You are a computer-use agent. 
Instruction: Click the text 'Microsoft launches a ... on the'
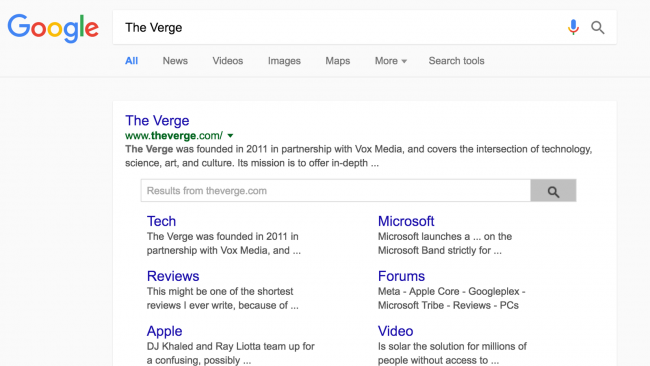tap(445, 237)
